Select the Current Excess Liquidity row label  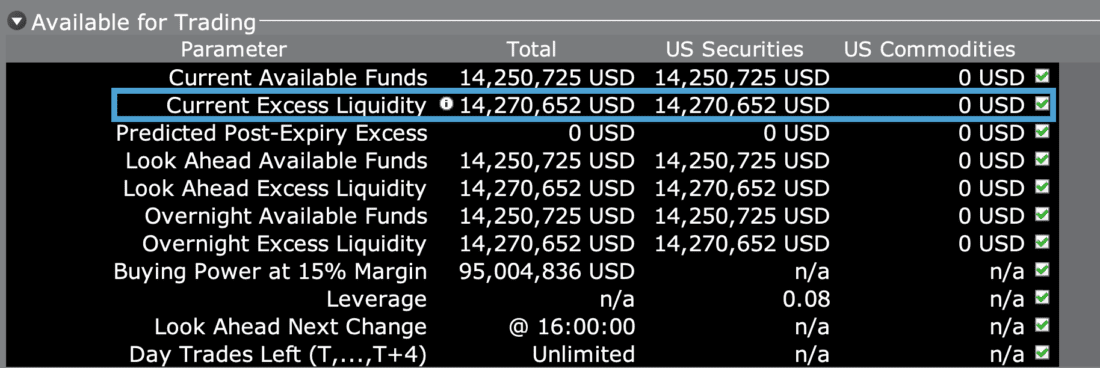(x=296, y=105)
